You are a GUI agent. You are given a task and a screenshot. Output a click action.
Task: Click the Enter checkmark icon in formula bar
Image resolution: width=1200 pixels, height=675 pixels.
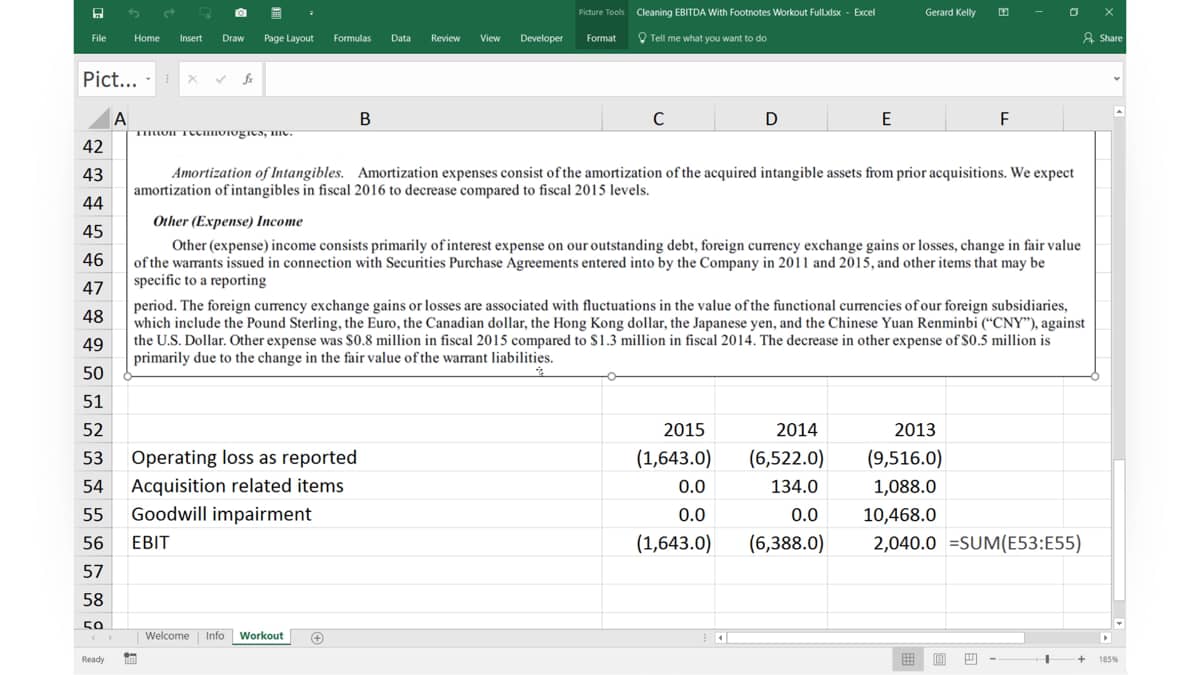click(x=220, y=79)
